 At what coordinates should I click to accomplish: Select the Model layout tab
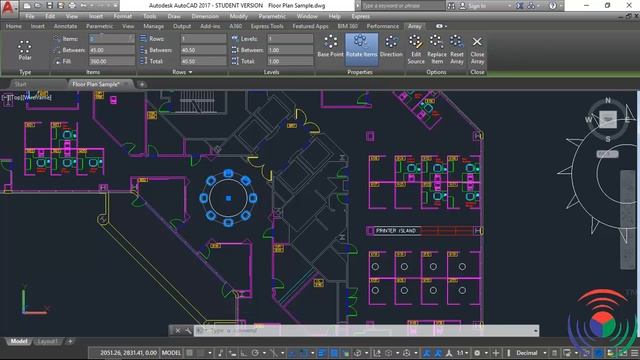click(19, 341)
